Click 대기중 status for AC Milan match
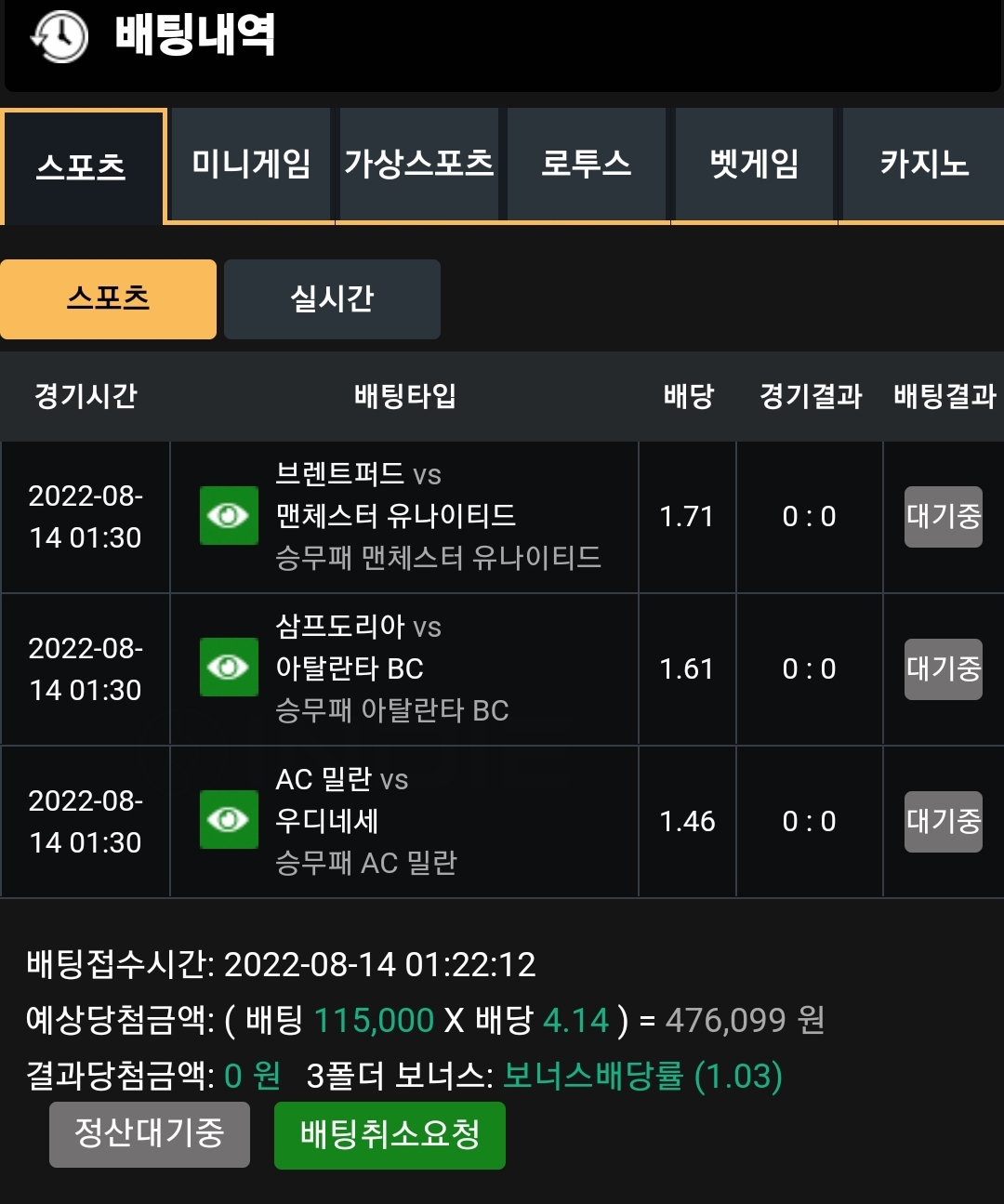 click(944, 821)
